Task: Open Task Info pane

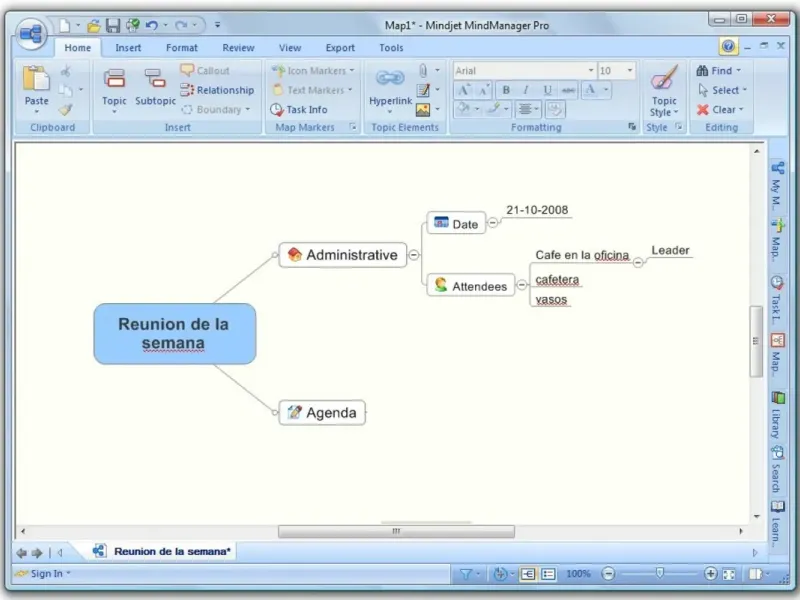Action: [299, 109]
